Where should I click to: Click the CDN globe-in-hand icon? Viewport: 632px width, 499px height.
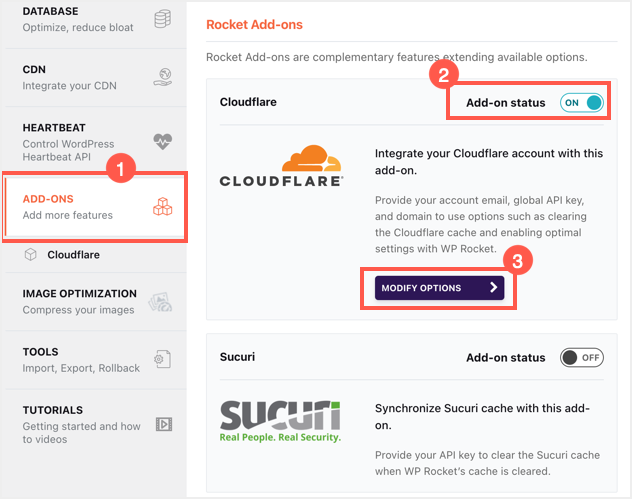[x=163, y=77]
